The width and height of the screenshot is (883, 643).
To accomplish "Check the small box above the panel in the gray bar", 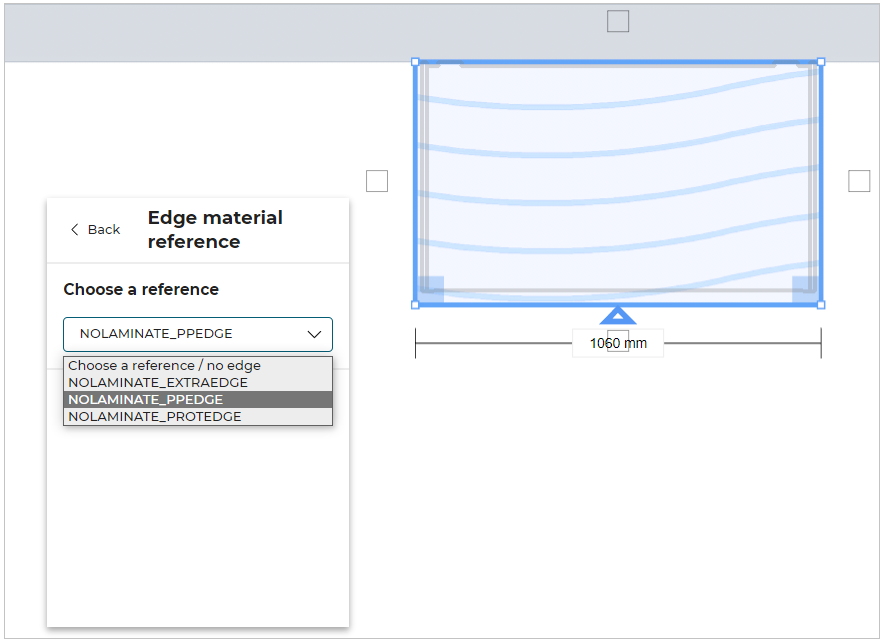I will 618,20.
